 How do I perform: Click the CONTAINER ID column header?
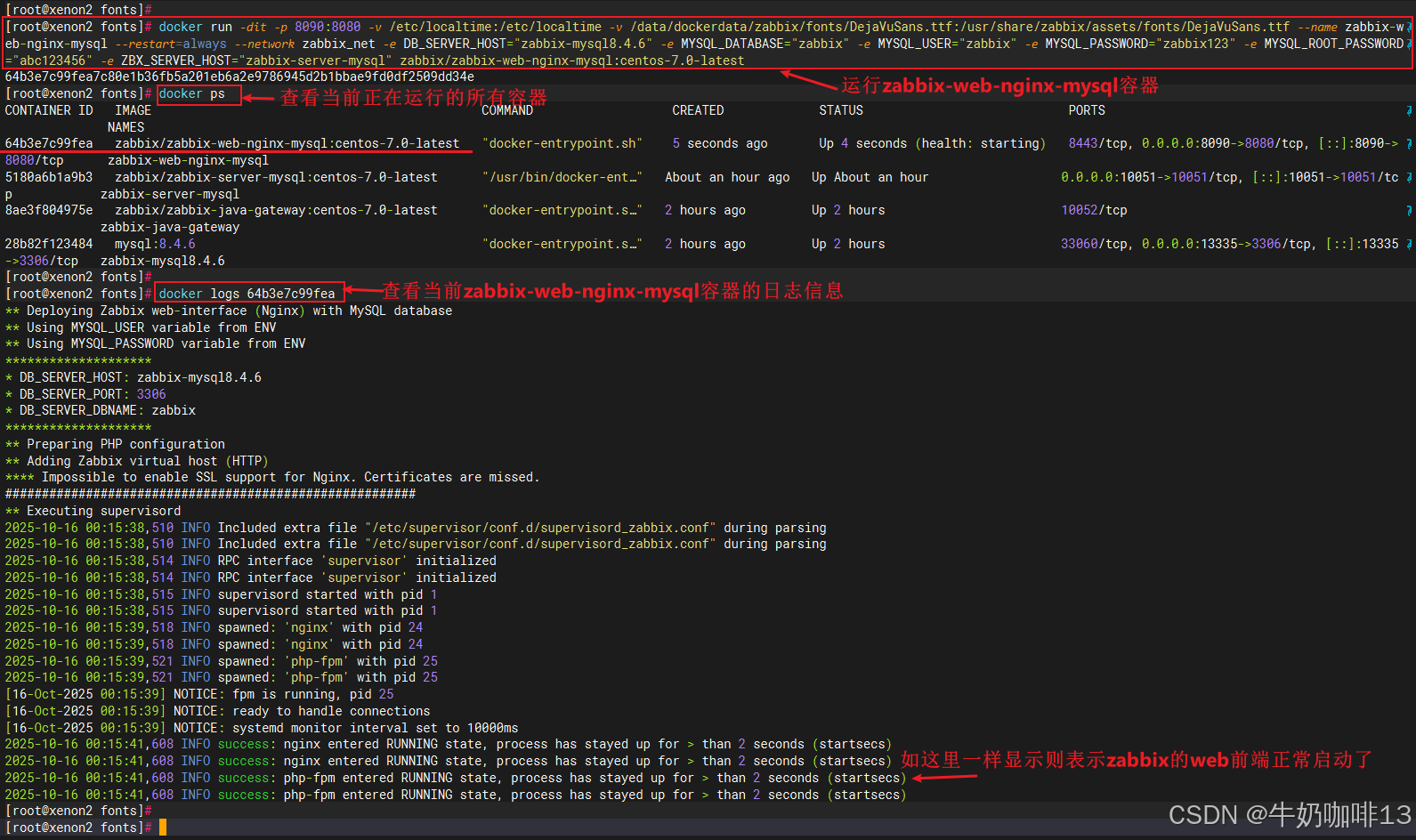pyautogui.click(x=49, y=110)
